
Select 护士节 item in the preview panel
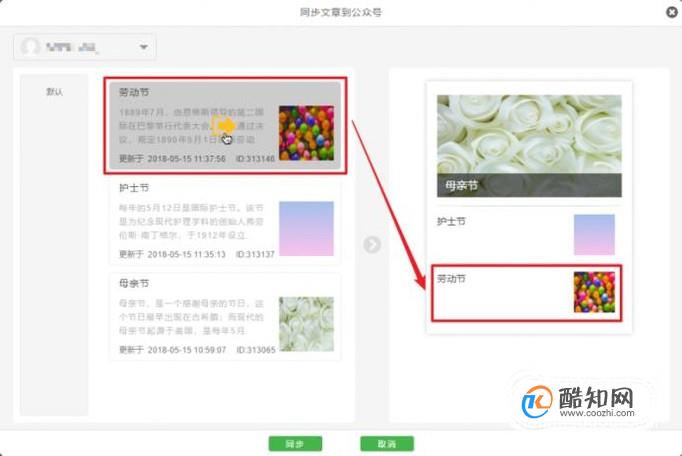[529, 235]
